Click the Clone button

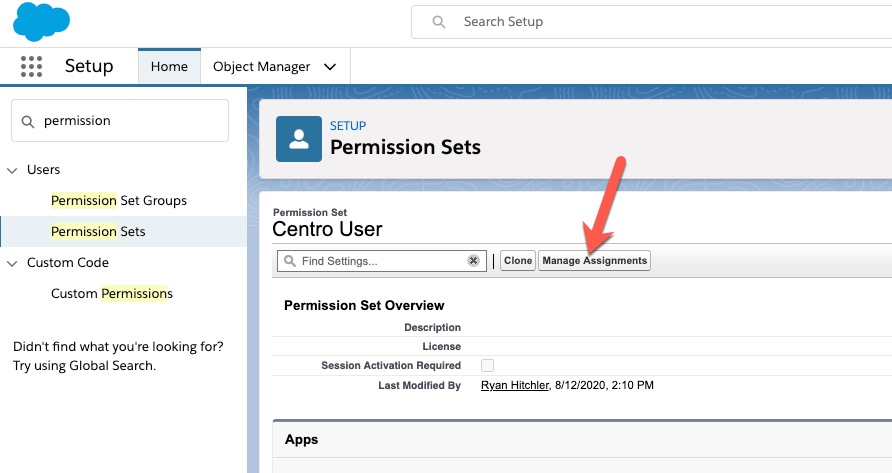pyautogui.click(x=518, y=261)
